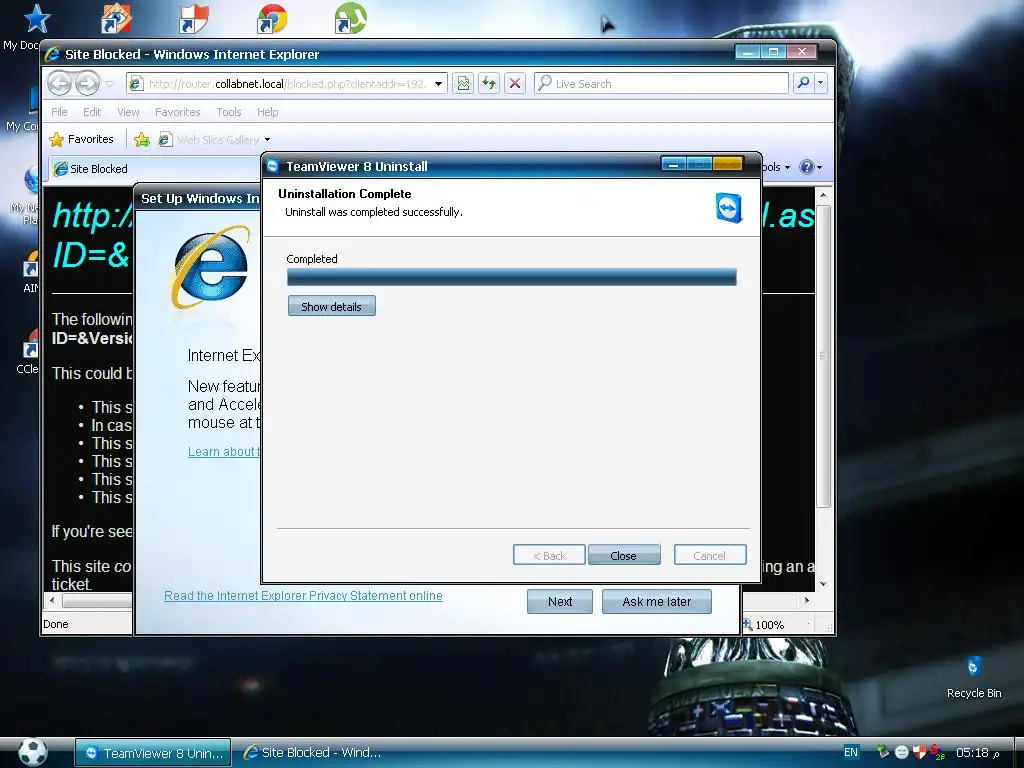The width and height of the screenshot is (1024, 768).
Task: Open the View menu in Internet Explorer
Action: (128, 112)
